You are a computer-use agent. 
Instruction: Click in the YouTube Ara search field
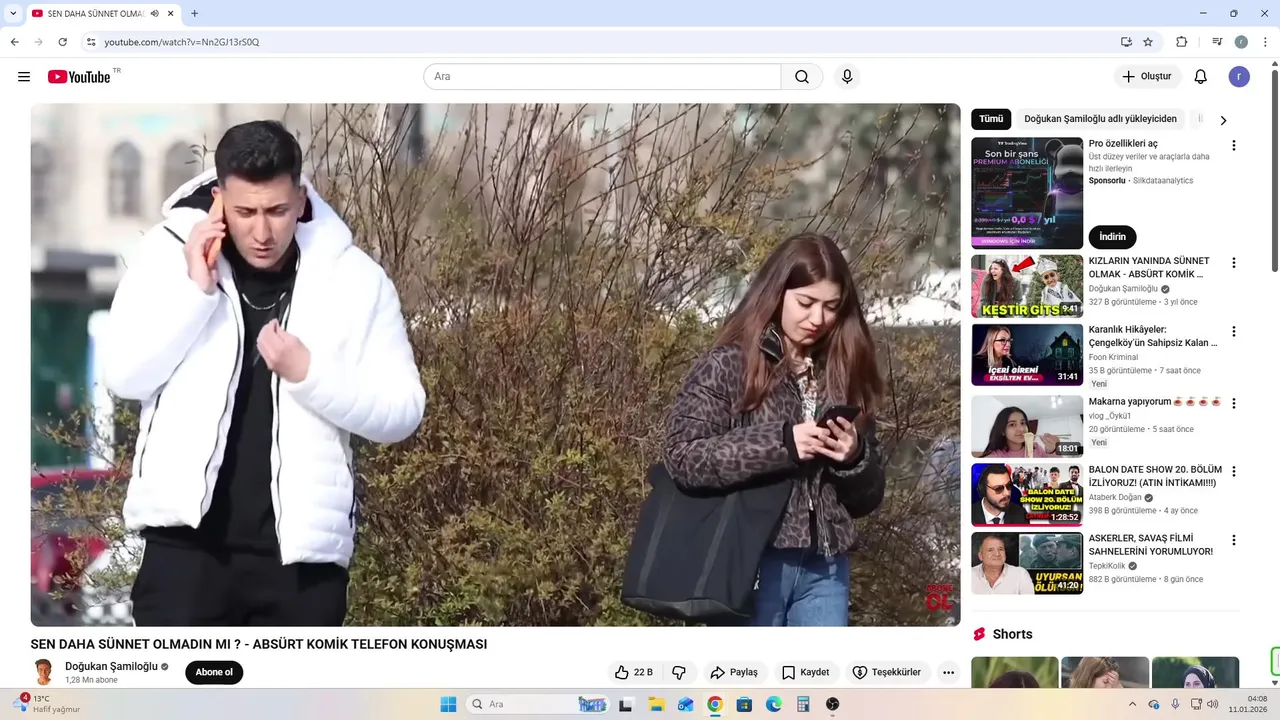(602, 77)
